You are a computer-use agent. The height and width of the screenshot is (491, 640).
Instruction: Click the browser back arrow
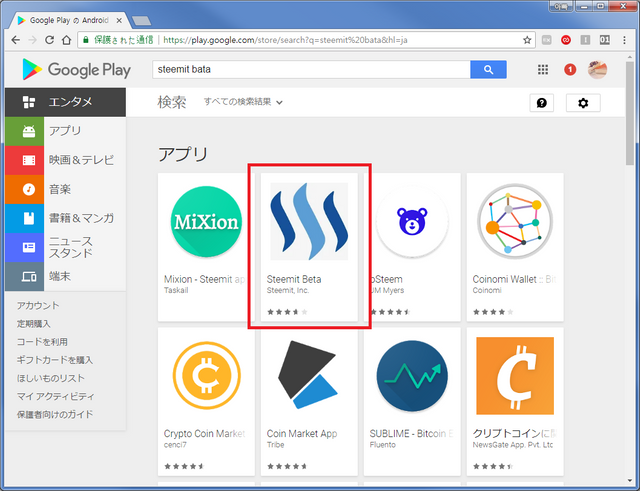16,40
